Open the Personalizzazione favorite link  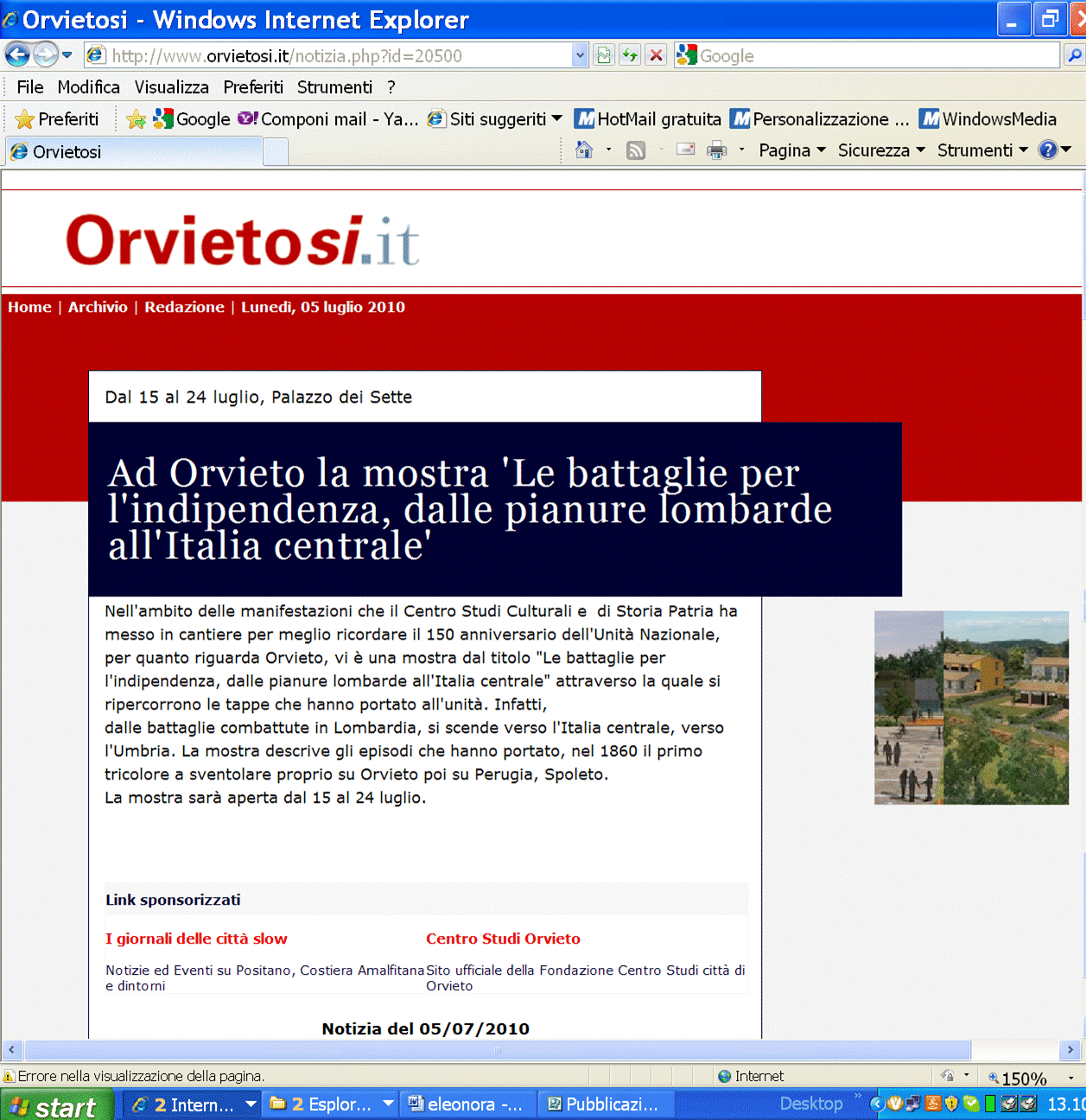pos(819,119)
